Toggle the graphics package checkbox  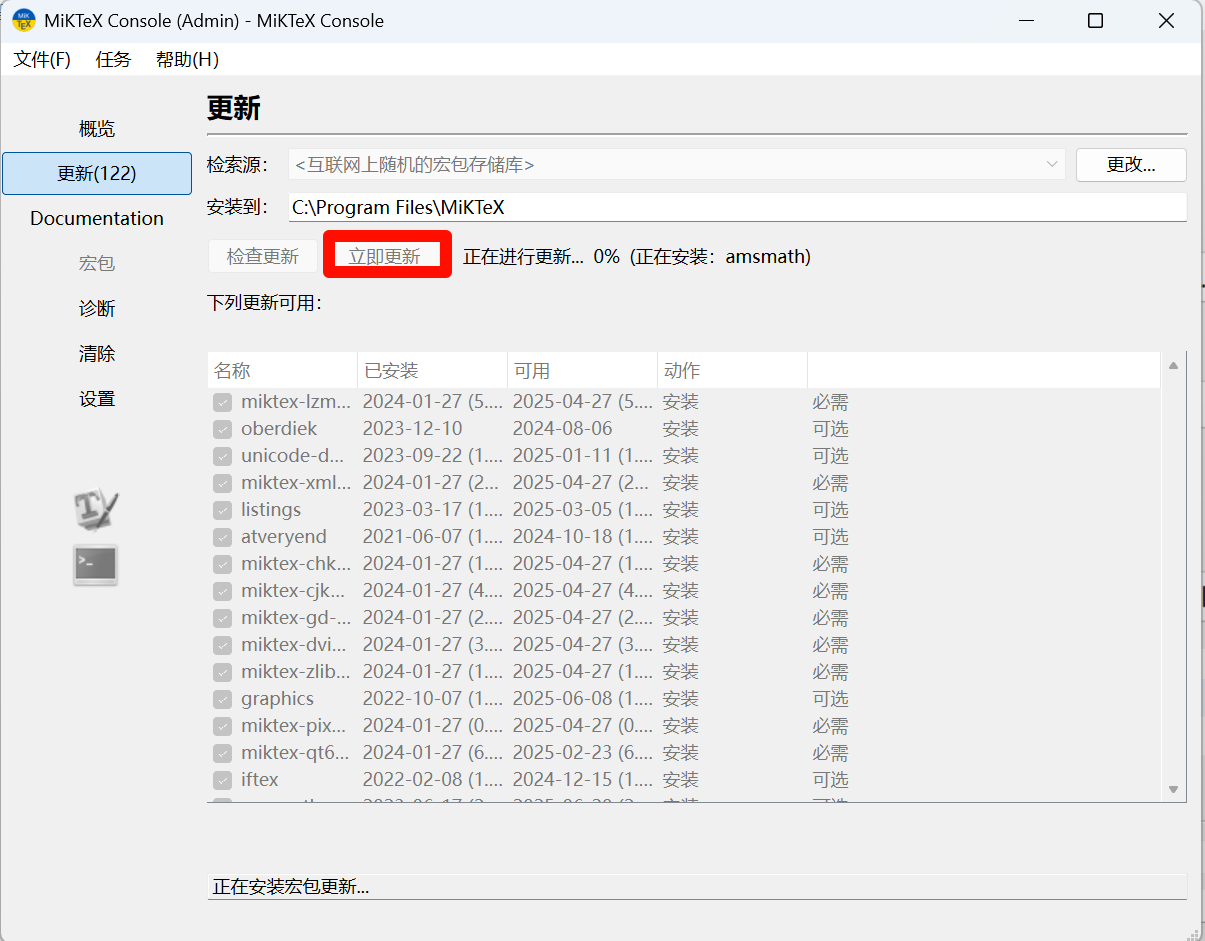click(x=222, y=699)
